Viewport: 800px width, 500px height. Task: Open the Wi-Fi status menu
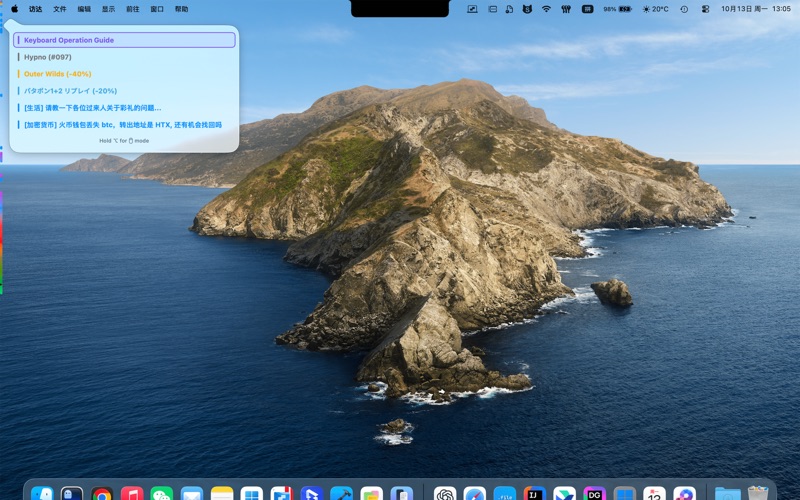click(546, 8)
